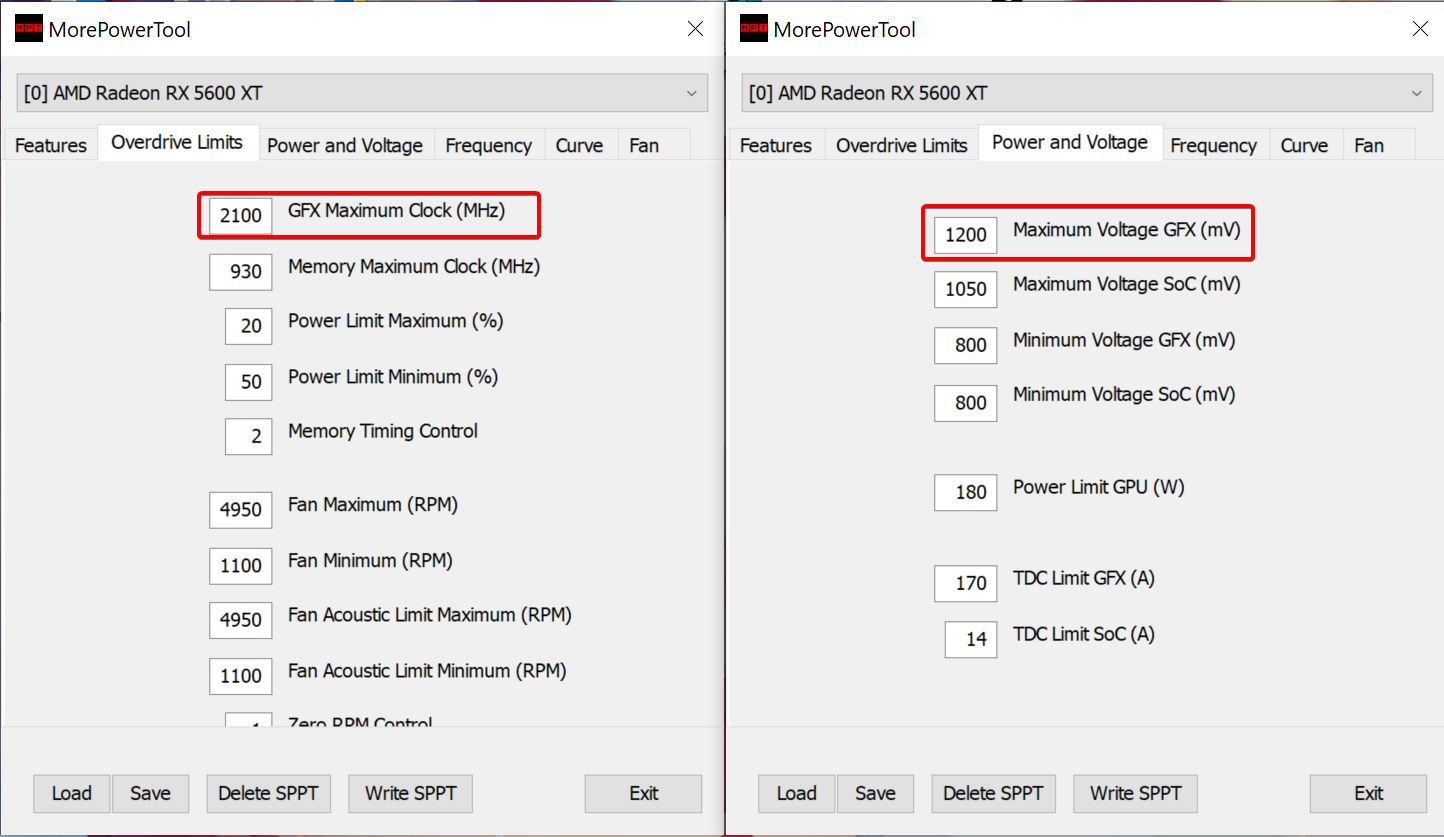Click the 'TDC Limit GFX (A)' label
The width and height of the screenshot is (1444, 837).
click(x=1084, y=578)
